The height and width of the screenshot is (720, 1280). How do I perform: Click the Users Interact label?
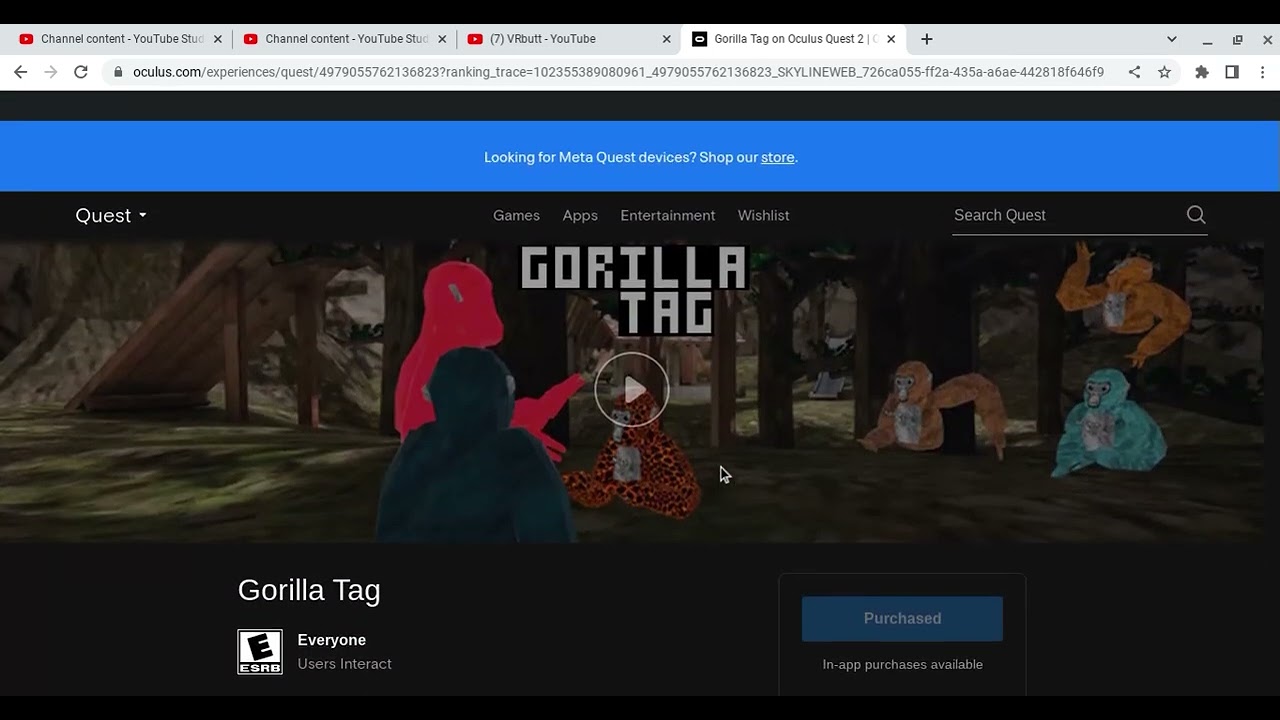(x=344, y=664)
